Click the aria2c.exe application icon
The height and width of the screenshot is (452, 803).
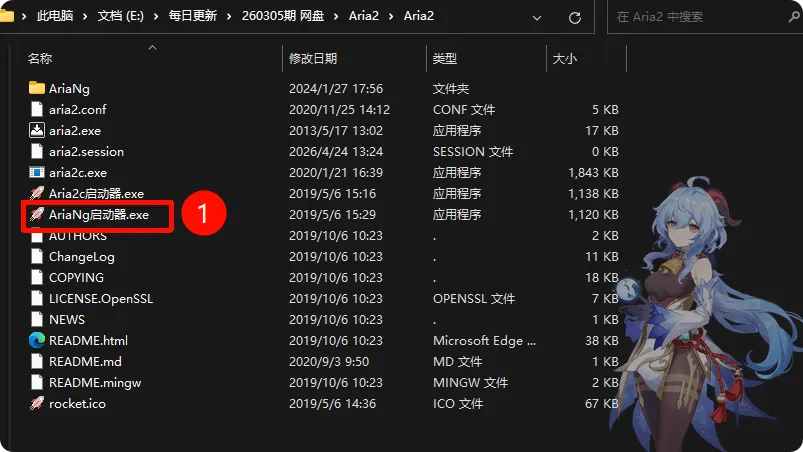(x=36, y=172)
